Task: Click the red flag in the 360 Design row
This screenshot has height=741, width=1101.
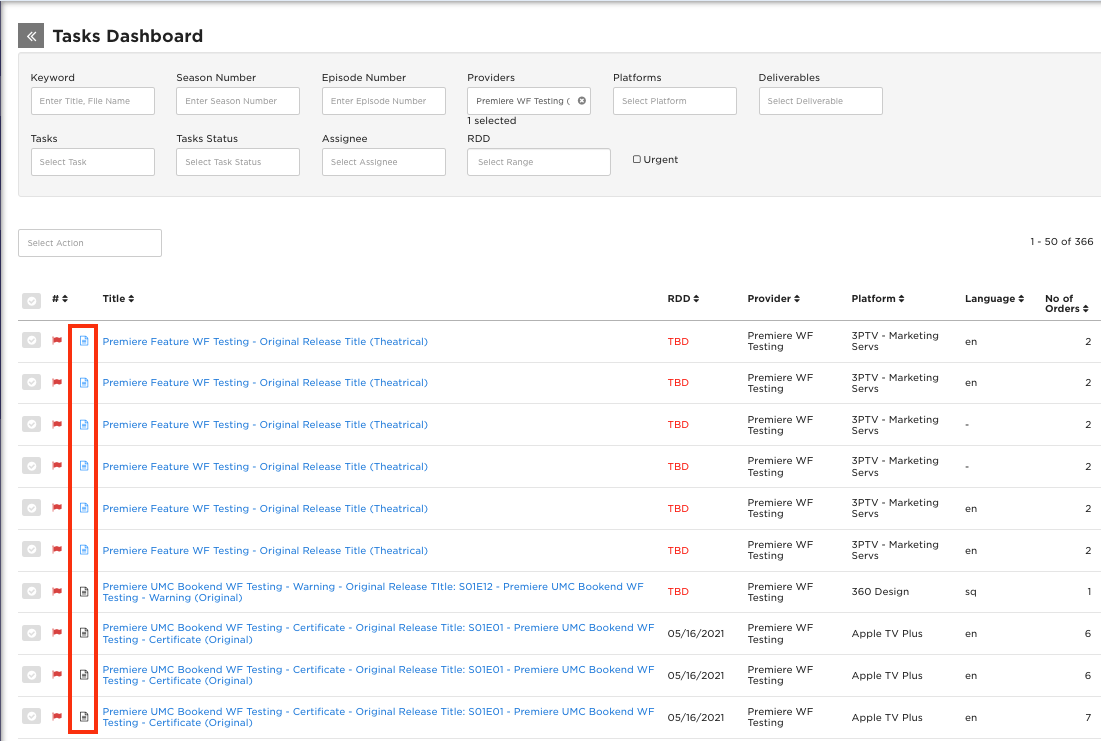Action: tap(57, 591)
